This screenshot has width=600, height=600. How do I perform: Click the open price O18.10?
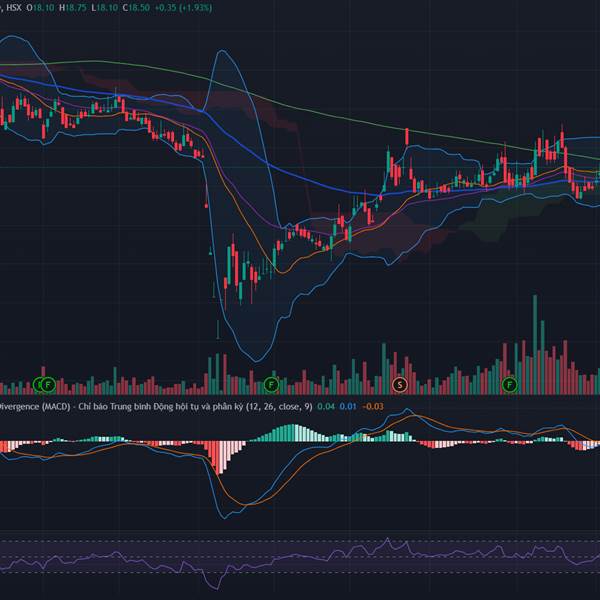click(x=40, y=7)
